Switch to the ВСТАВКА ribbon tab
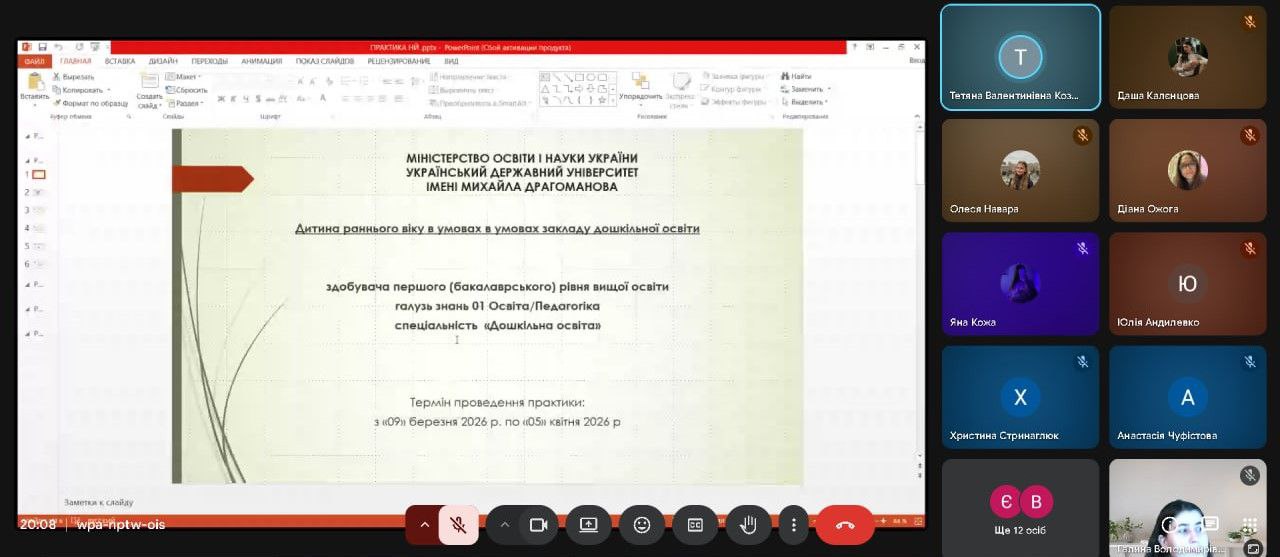 coord(120,61)
